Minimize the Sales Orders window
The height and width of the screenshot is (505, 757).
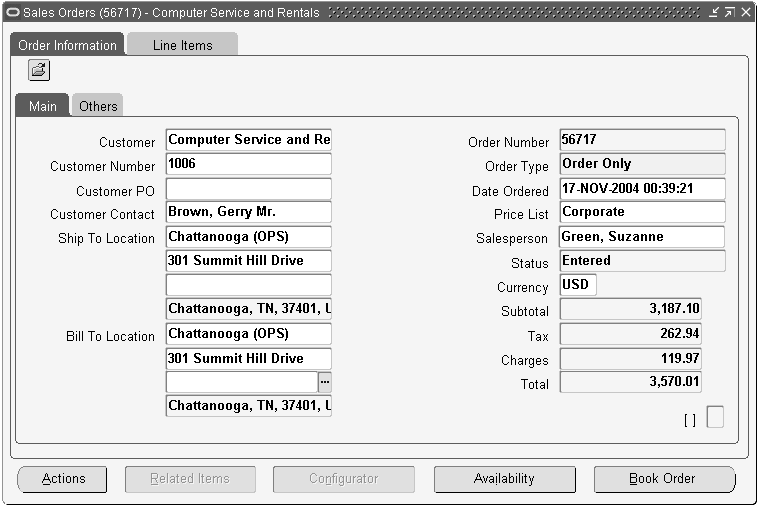coord(714,13)
